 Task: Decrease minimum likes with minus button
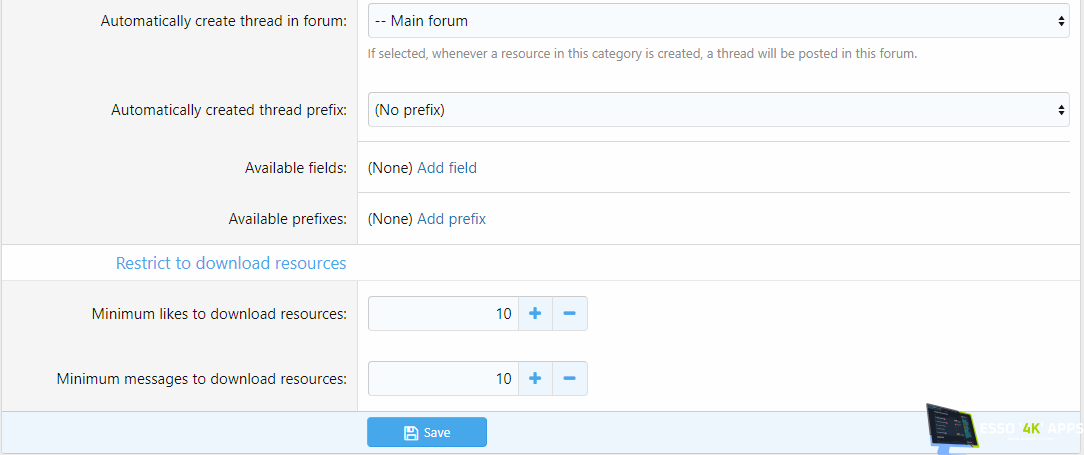coord(570,314)
